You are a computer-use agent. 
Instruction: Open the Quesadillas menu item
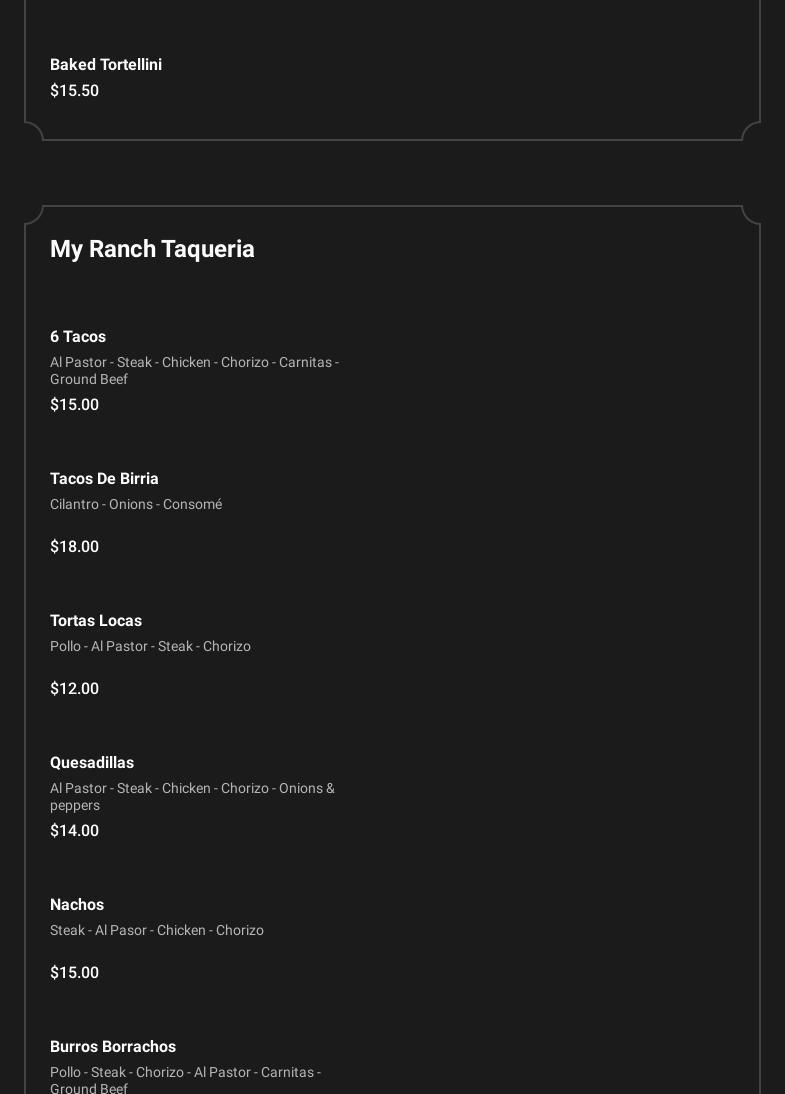(92, 763)
